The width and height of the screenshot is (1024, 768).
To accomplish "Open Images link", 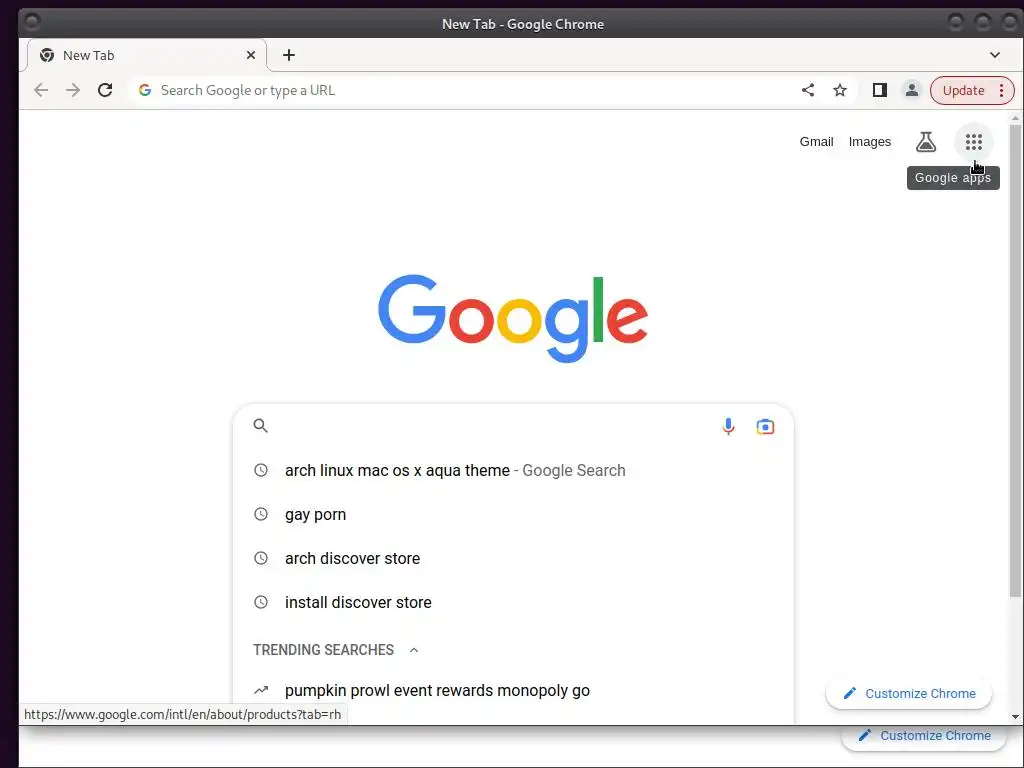I will pos(869,142).
